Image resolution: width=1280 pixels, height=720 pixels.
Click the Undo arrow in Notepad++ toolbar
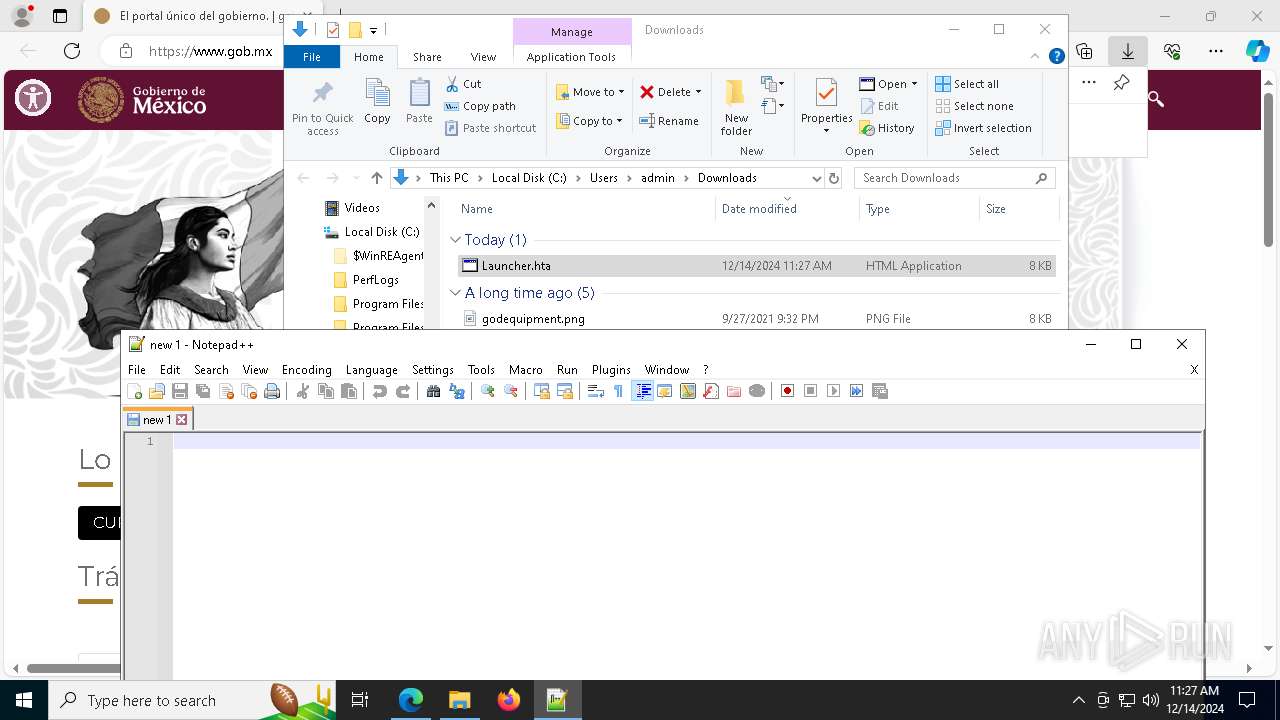pos(380,391)
